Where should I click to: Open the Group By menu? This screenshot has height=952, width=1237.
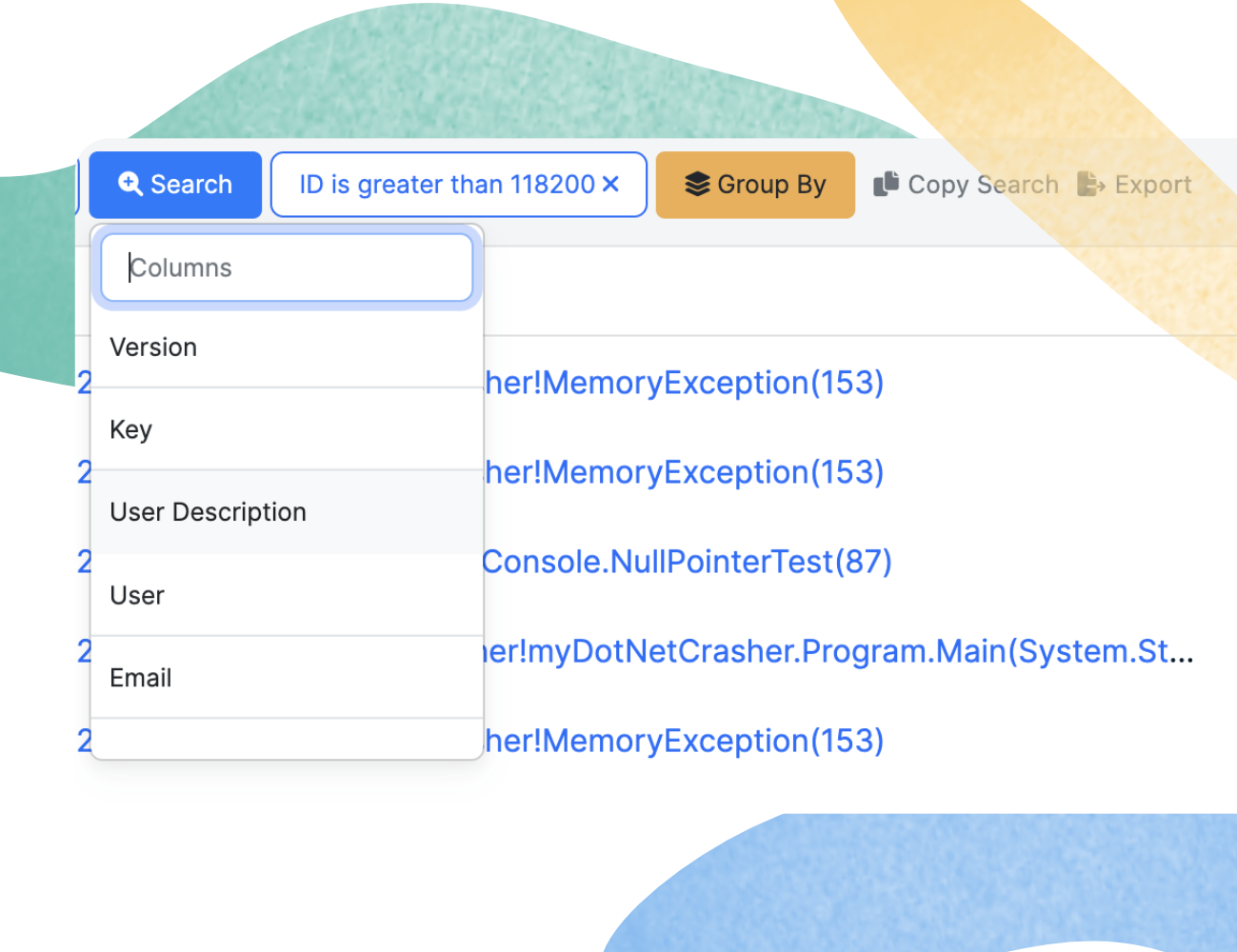[755, 185]
